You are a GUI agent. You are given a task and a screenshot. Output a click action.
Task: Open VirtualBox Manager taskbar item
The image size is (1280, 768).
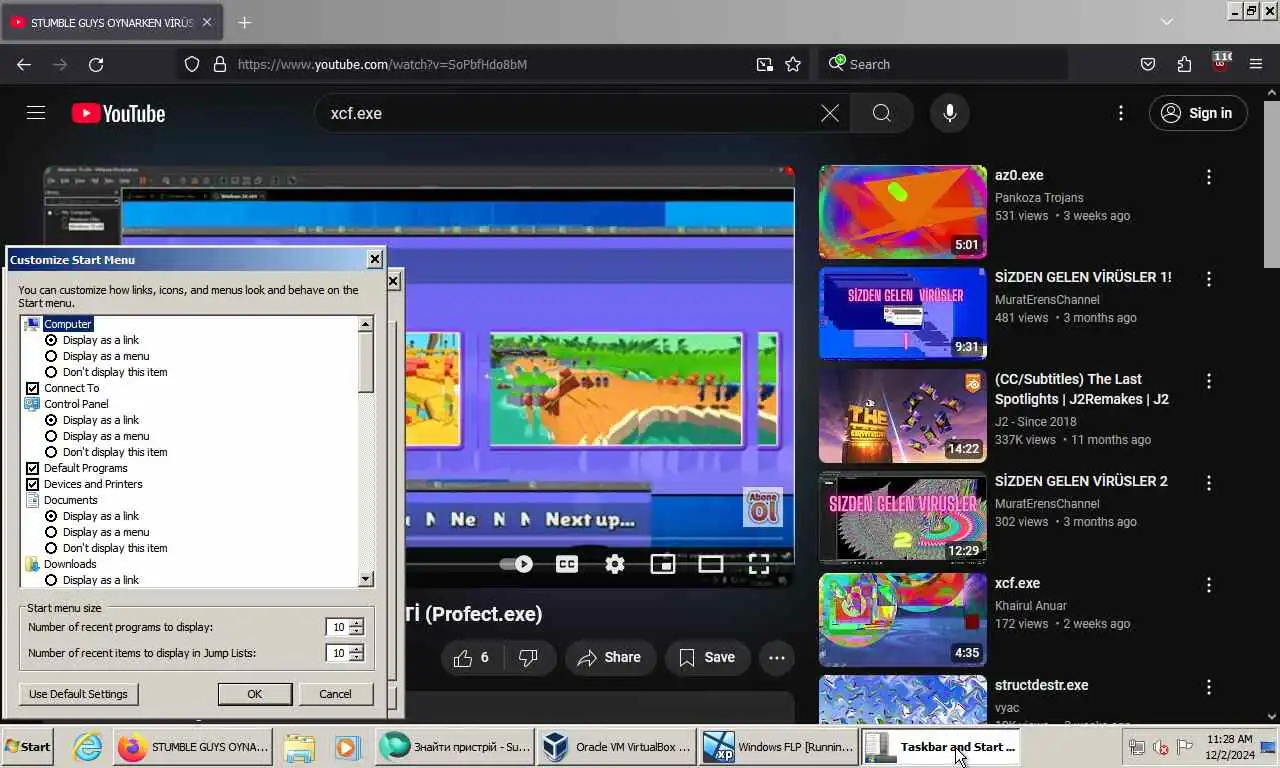click(616, 747)
